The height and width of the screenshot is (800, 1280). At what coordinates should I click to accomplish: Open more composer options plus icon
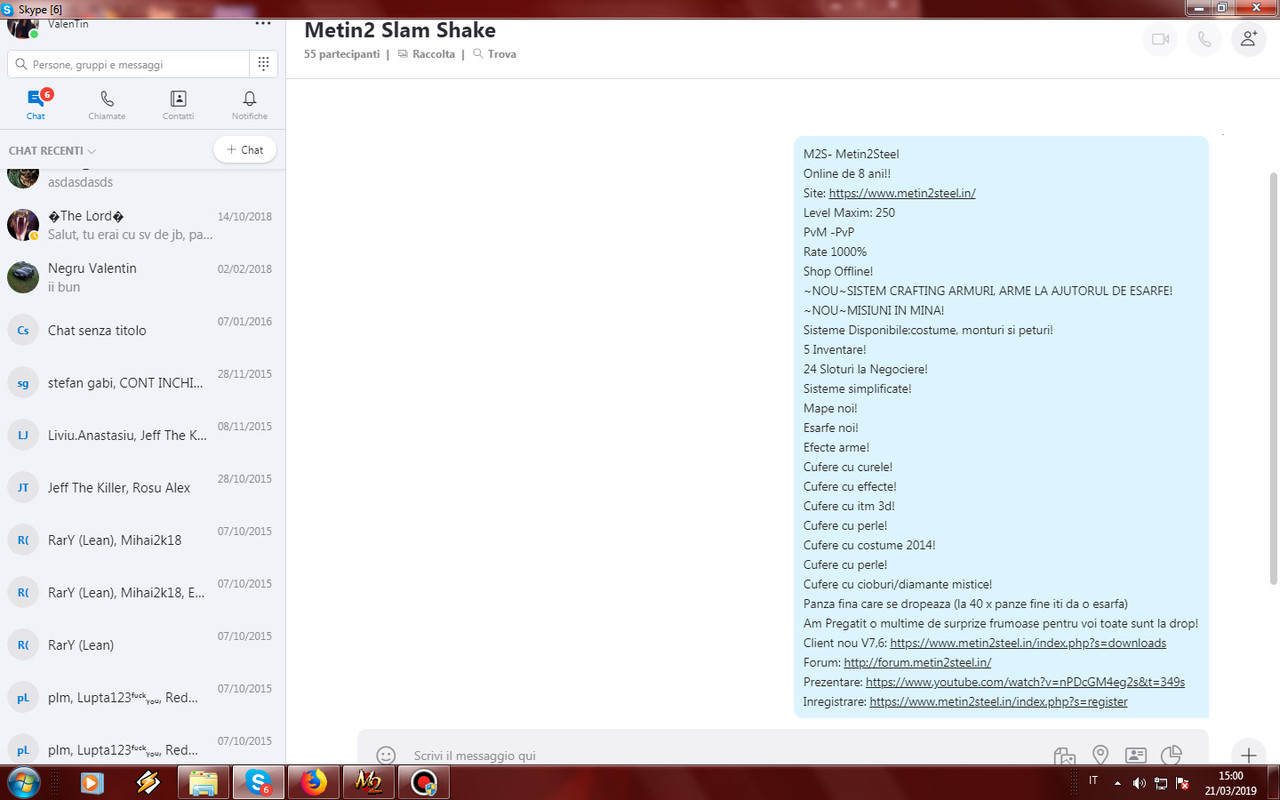click(1248, 754)
